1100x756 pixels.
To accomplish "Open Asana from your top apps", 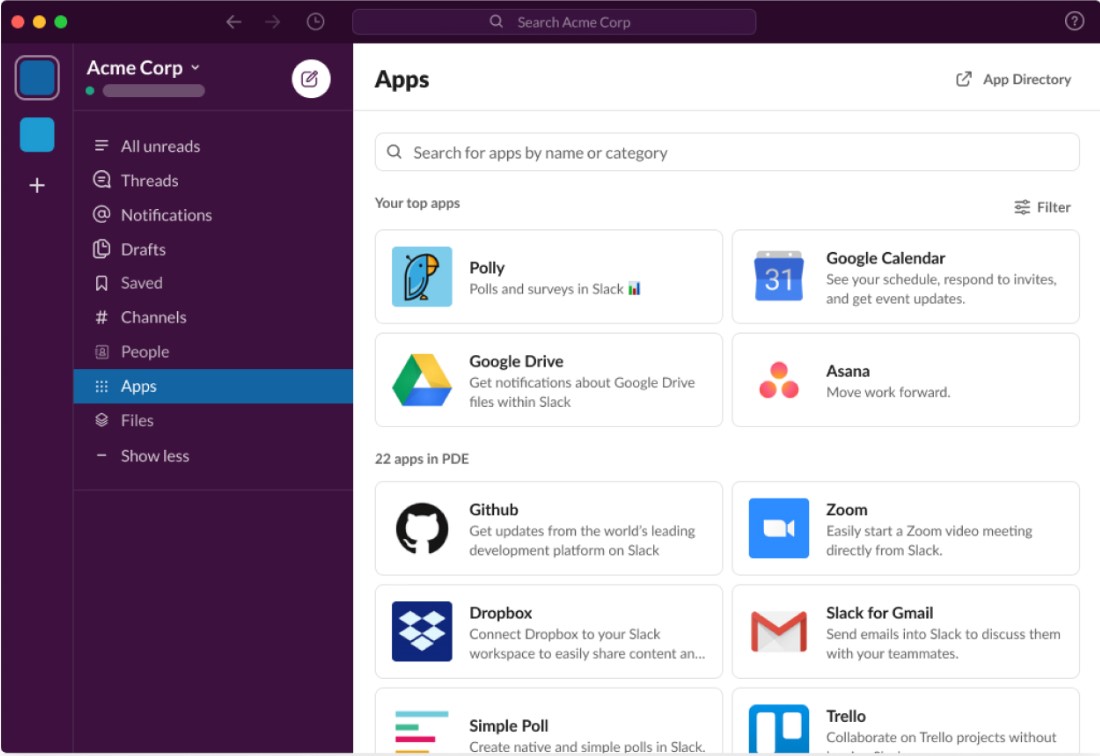I will pos(779,379).
